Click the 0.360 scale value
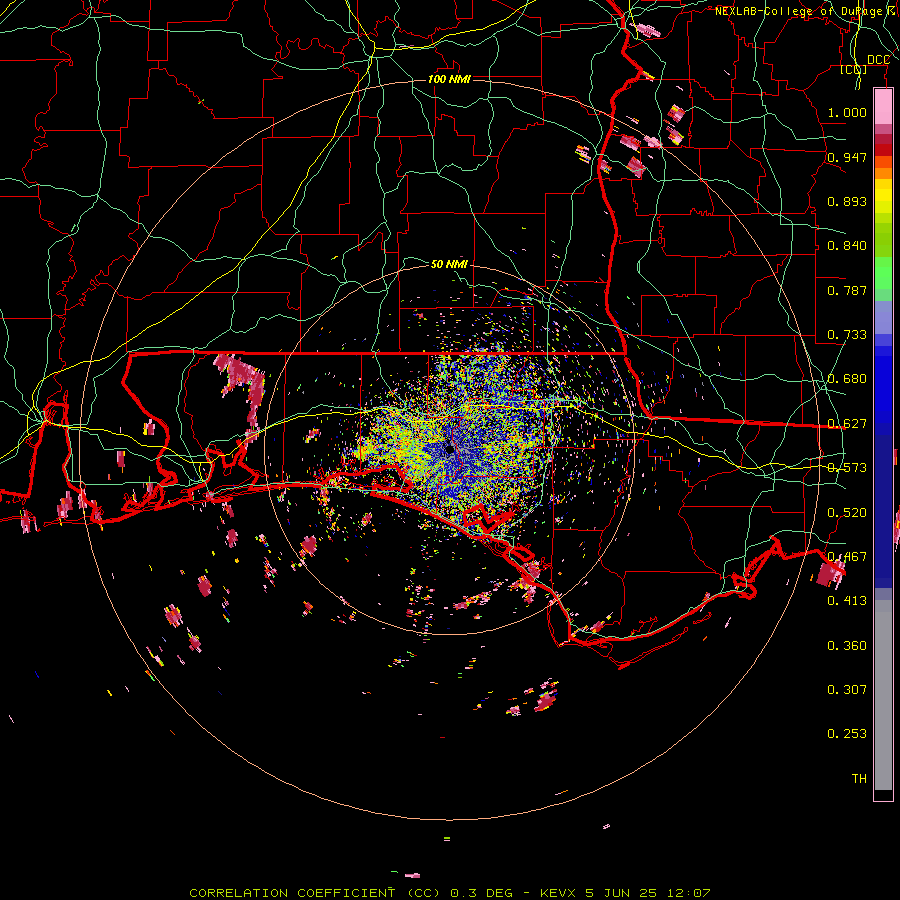The height and width of the screenshot is (900, 900). [x=847, y=646]
